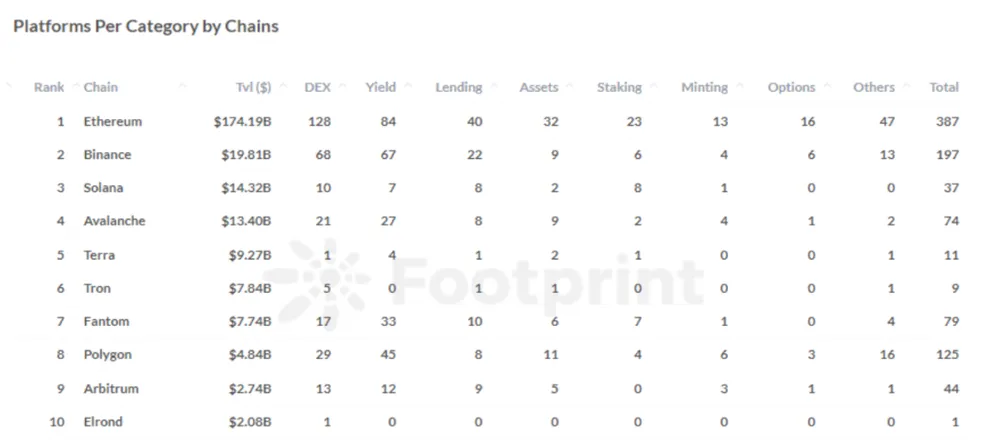Sort by the Staking column
Screen dimensions: 1000x445
pos(619,87)
